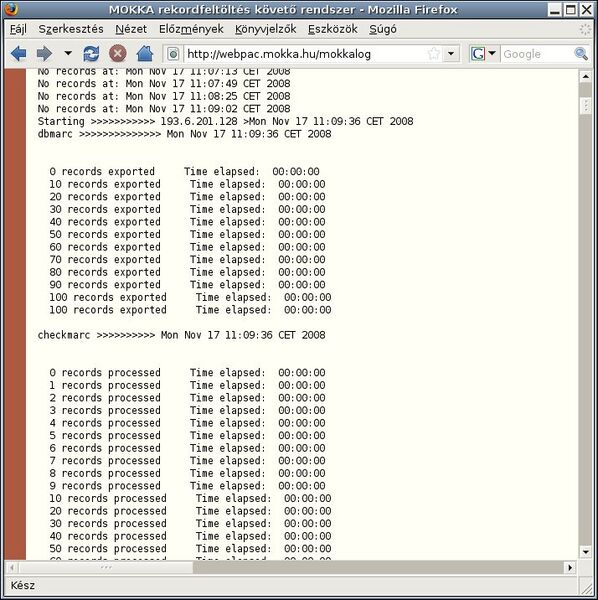Image resolution: width=598 pixels, height=600 pixels.
Task: Open the back/forward history dropdown arrow
Action: click(x=68, y=53)
